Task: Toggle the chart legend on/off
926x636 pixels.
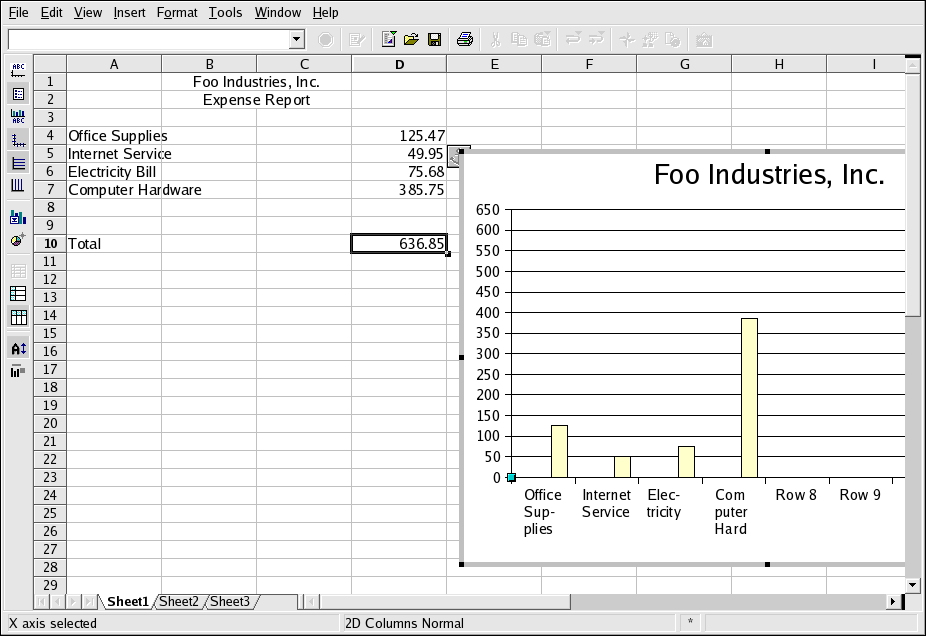Action: 18,94
